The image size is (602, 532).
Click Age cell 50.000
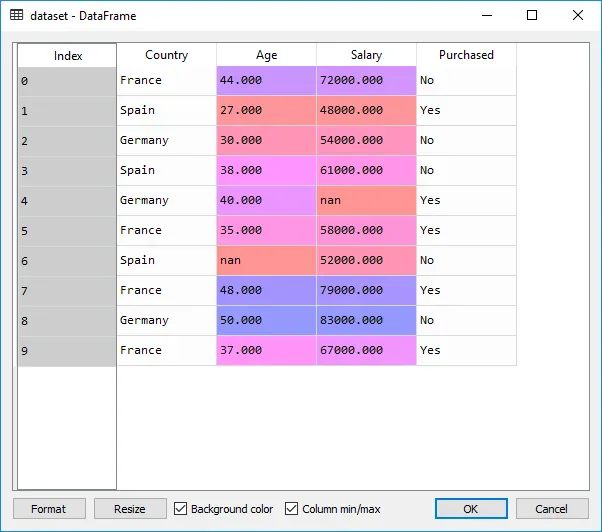point(266,320)
